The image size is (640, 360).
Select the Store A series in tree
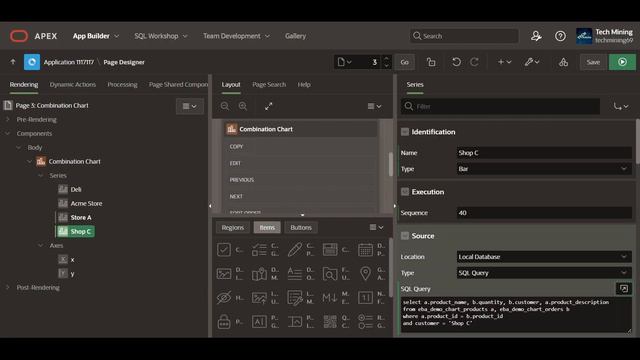[81, 218]
